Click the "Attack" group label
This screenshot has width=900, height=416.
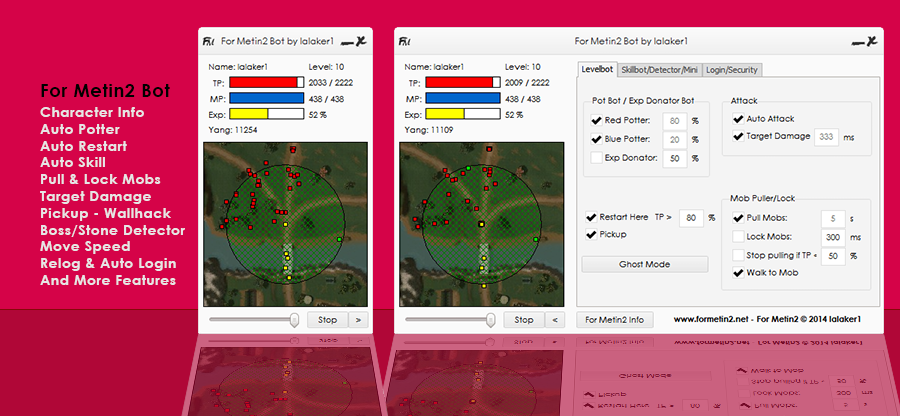click(x=744, y=101)
